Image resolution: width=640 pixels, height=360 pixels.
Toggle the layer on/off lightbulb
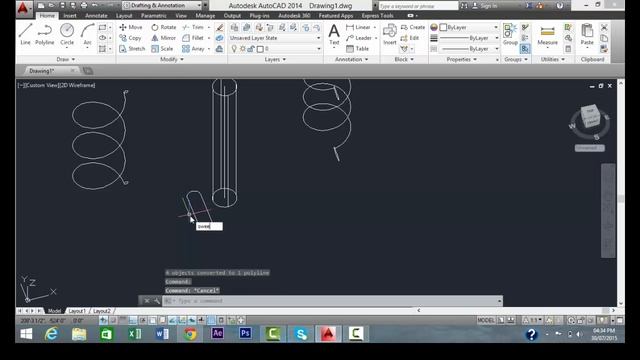(x=234, y=49)
